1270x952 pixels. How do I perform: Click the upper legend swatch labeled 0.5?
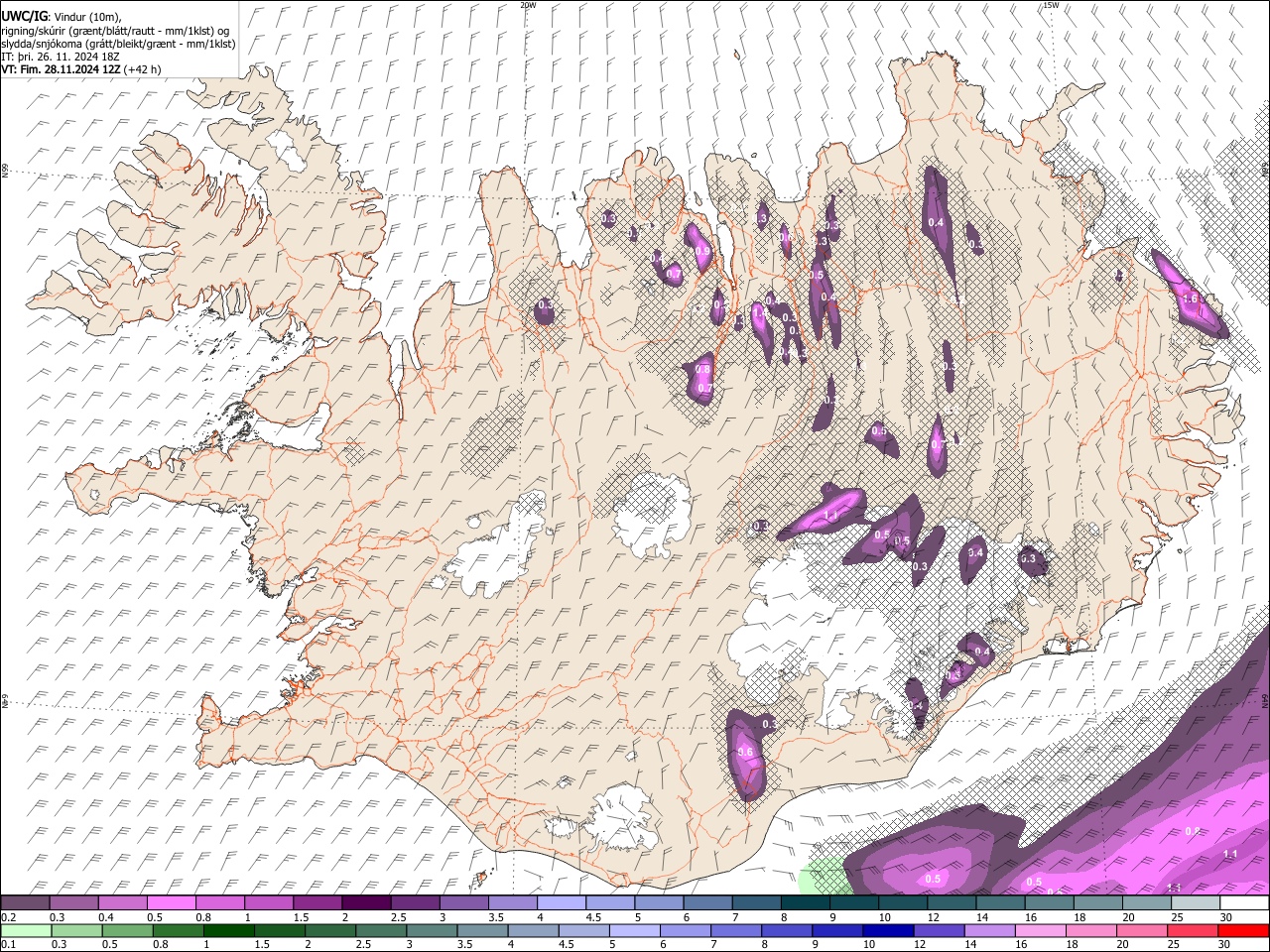coord(171,903)
